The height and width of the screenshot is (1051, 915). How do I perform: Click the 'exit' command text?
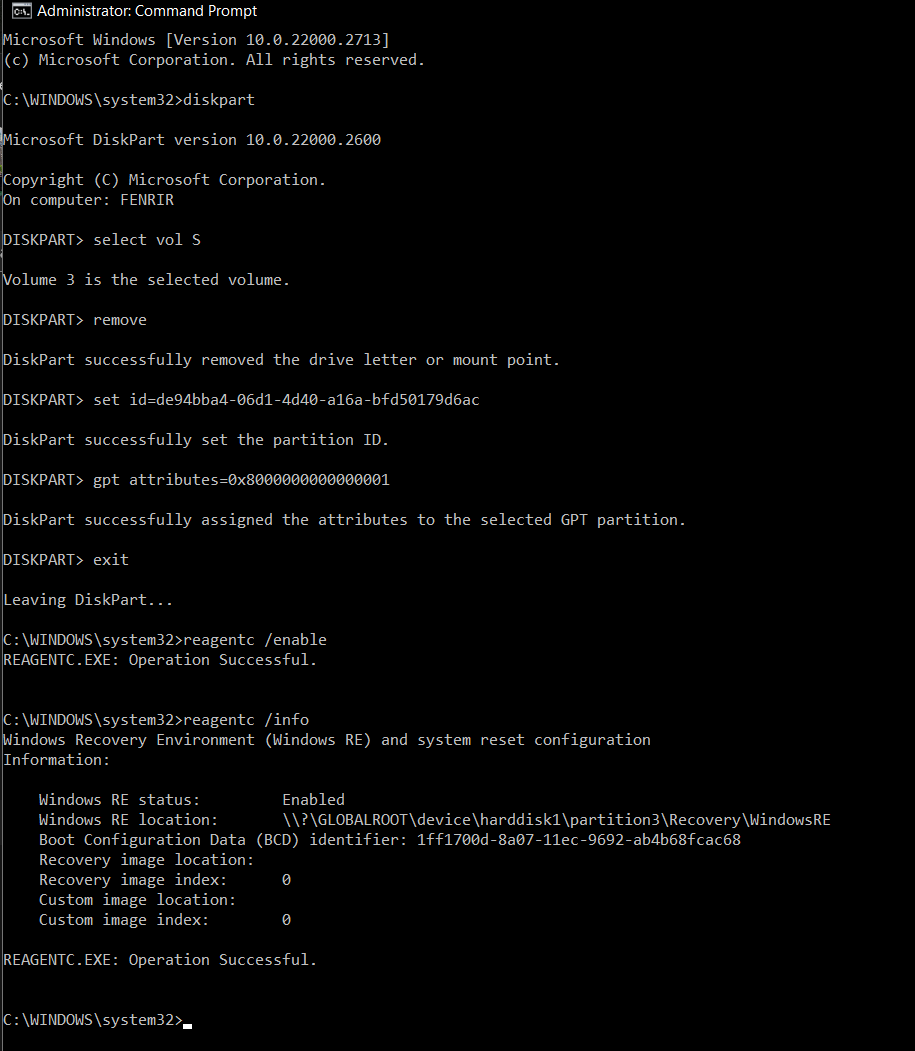111,560
